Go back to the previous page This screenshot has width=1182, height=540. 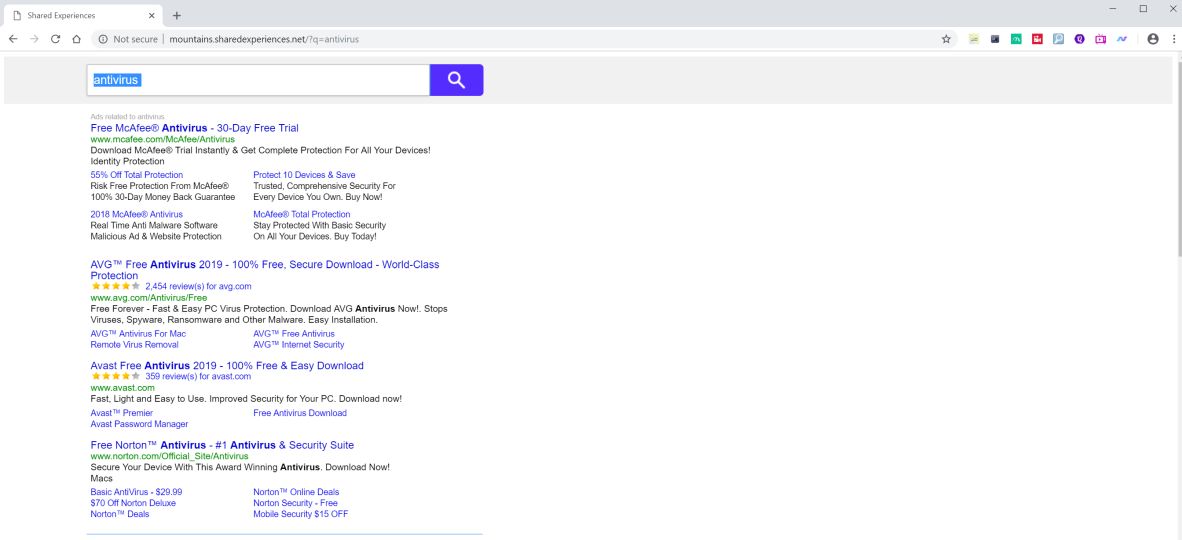pos(13,39)
